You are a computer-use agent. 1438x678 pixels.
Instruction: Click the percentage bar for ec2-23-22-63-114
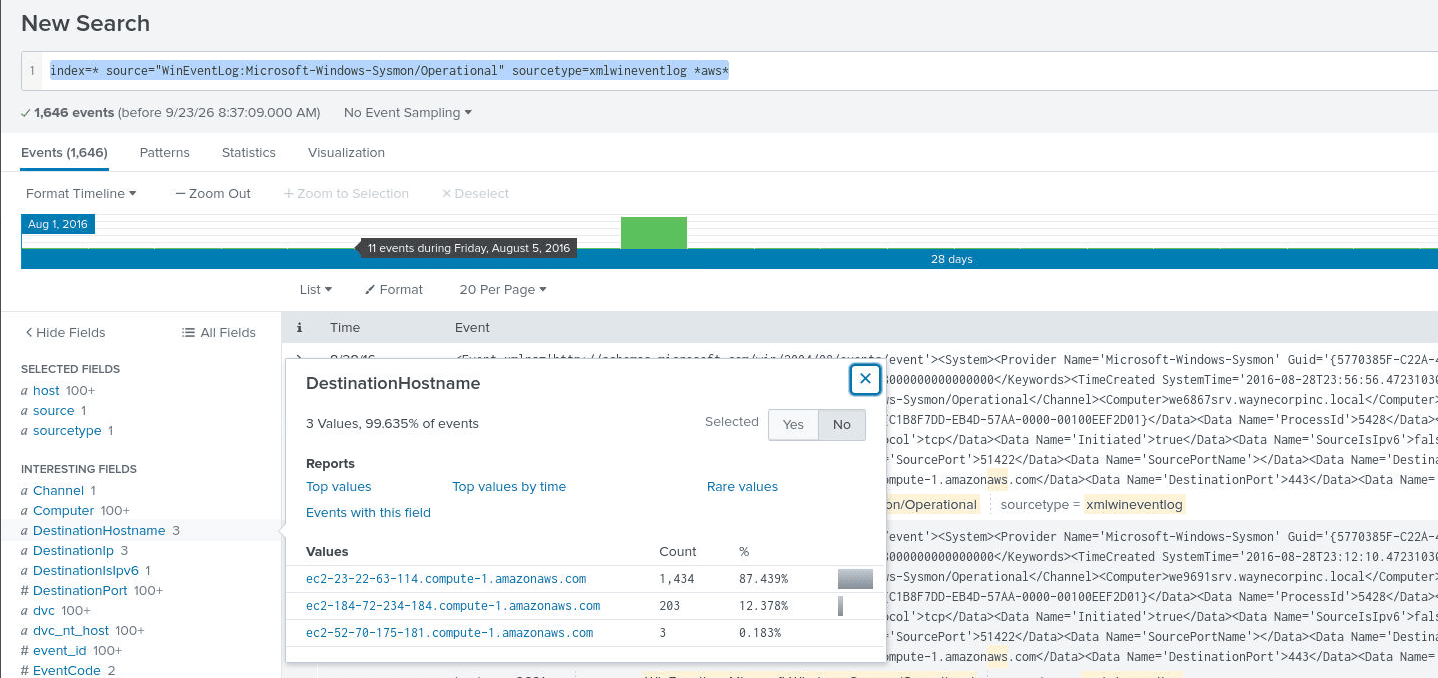click(855, 579)
